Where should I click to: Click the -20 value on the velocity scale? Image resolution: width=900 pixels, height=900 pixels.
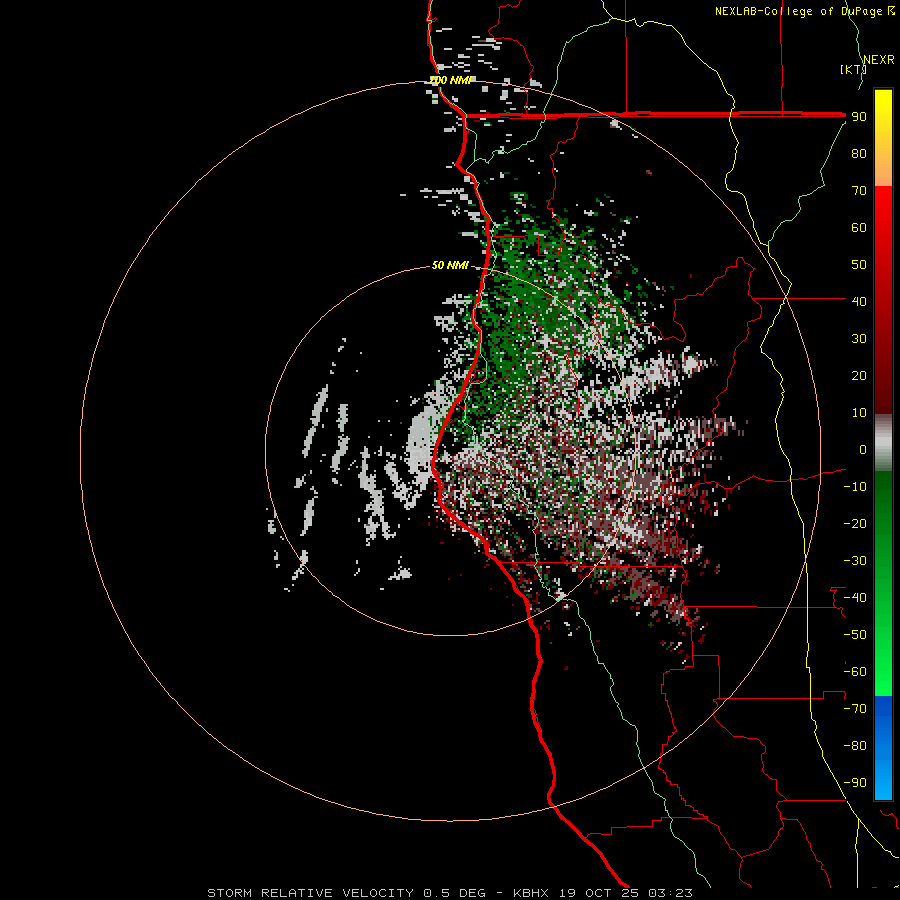pyautogui.click(x=855, y=524)
